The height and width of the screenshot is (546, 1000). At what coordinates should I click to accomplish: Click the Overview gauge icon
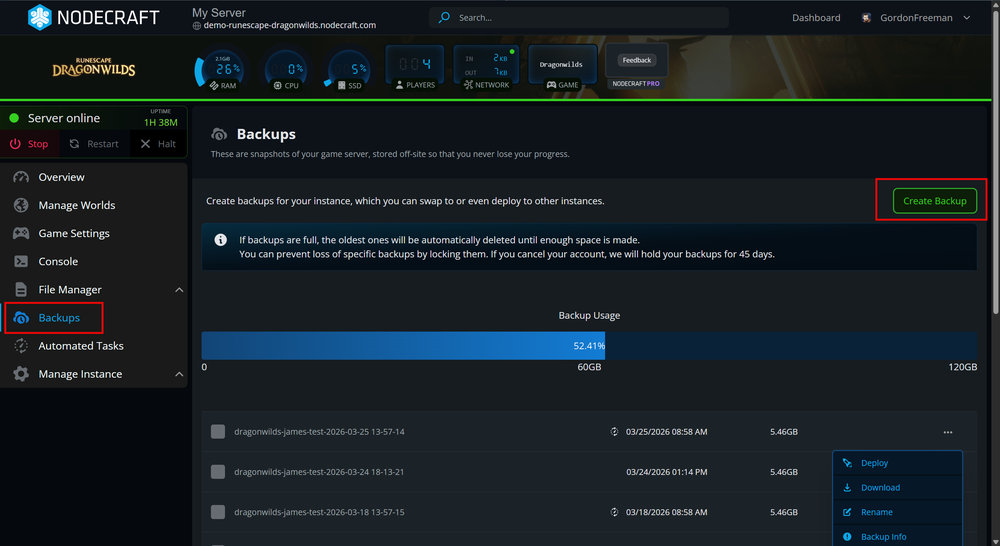[21, 177]
